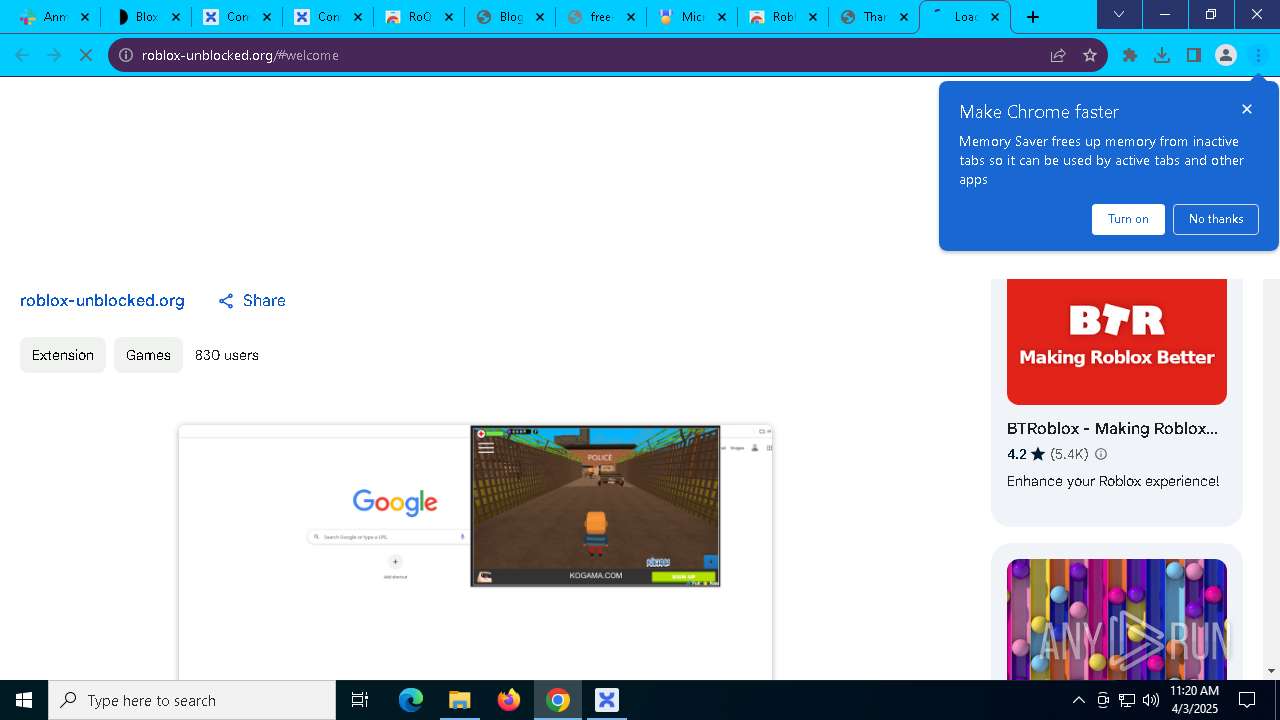Open the clock showing 11:20 AM
Viewport: 1280px width, 720px height.
(1194, 700)
